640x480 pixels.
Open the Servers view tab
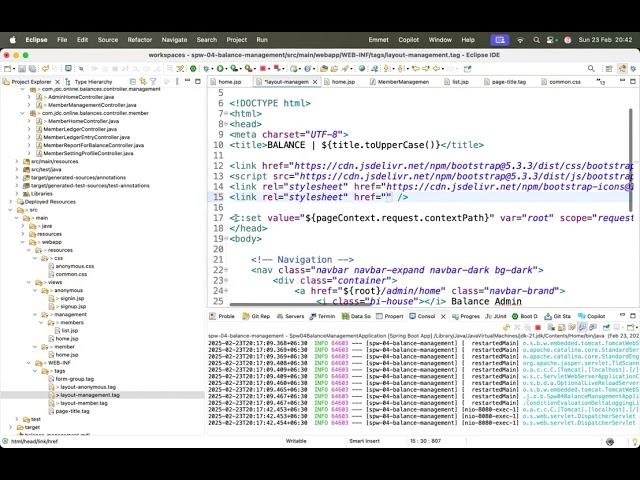[x=290, y=316]
